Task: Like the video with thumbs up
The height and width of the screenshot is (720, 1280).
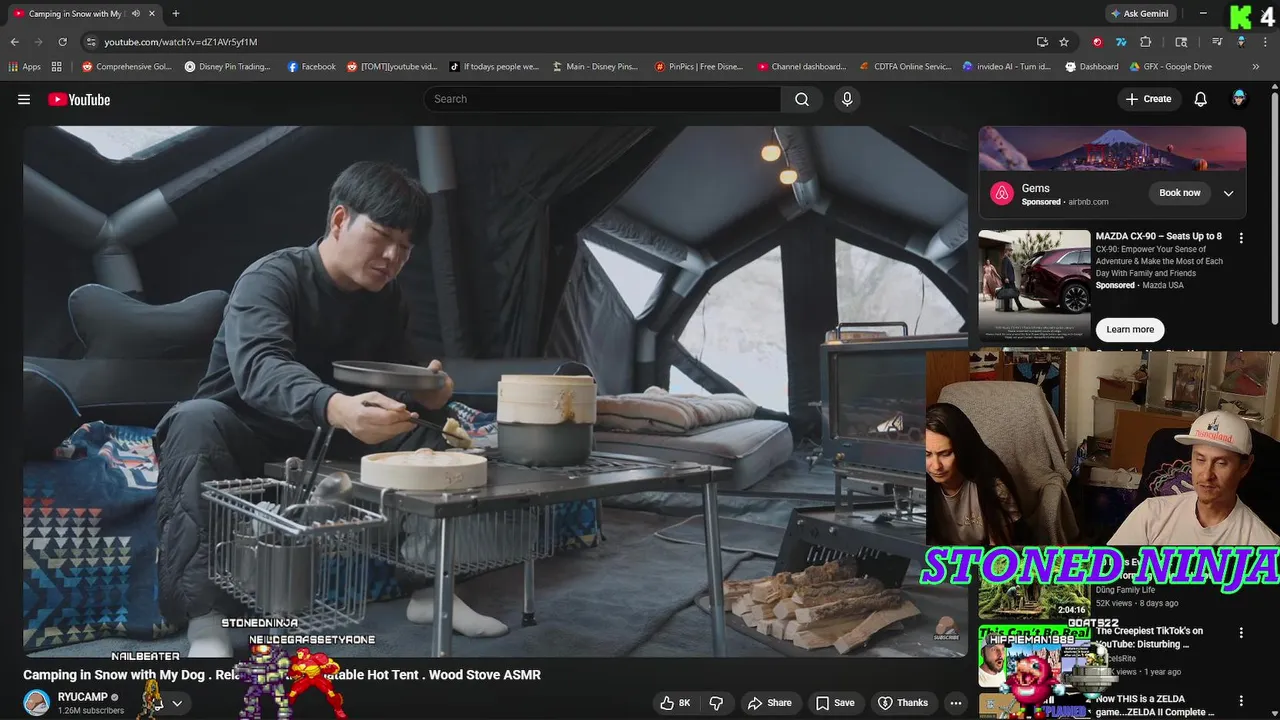Action: (x=676, y=703)
